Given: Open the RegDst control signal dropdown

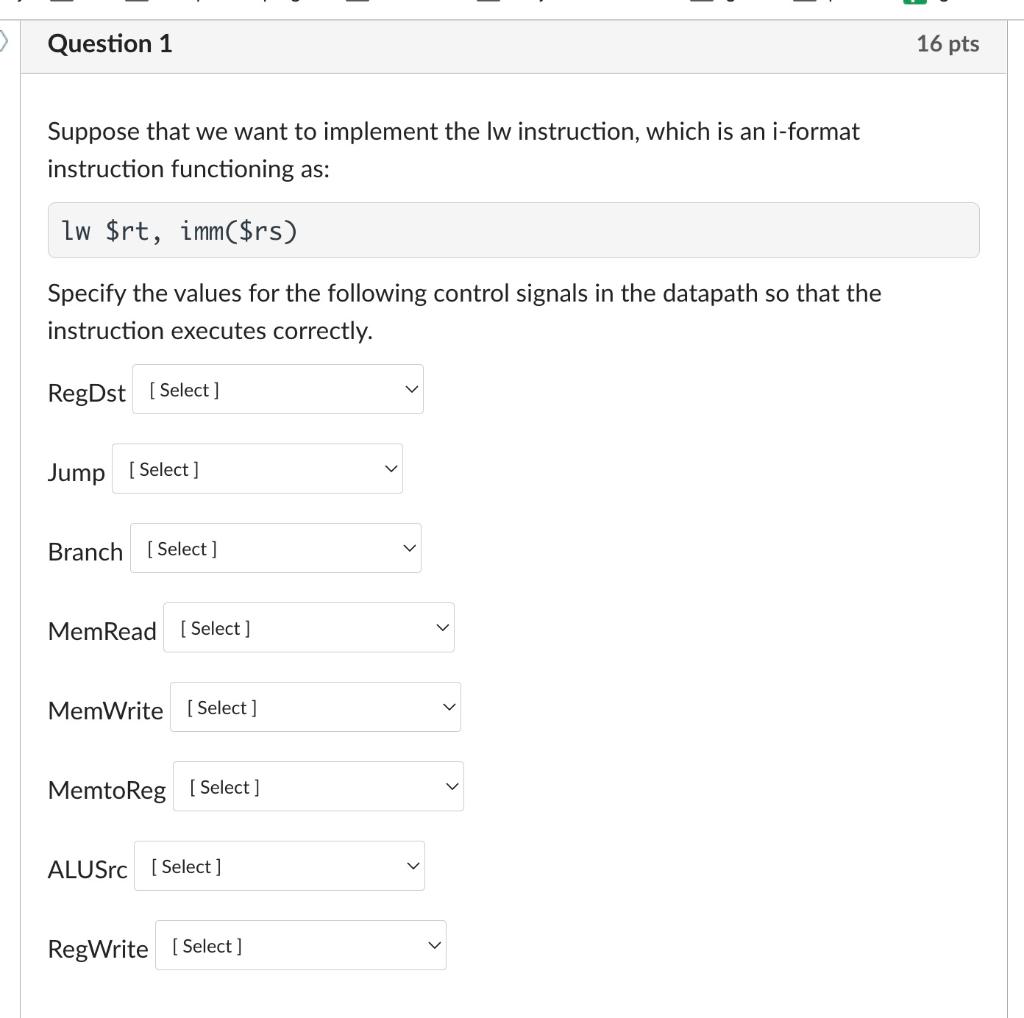Looking at the screenshot, I should tap(277, 389).
